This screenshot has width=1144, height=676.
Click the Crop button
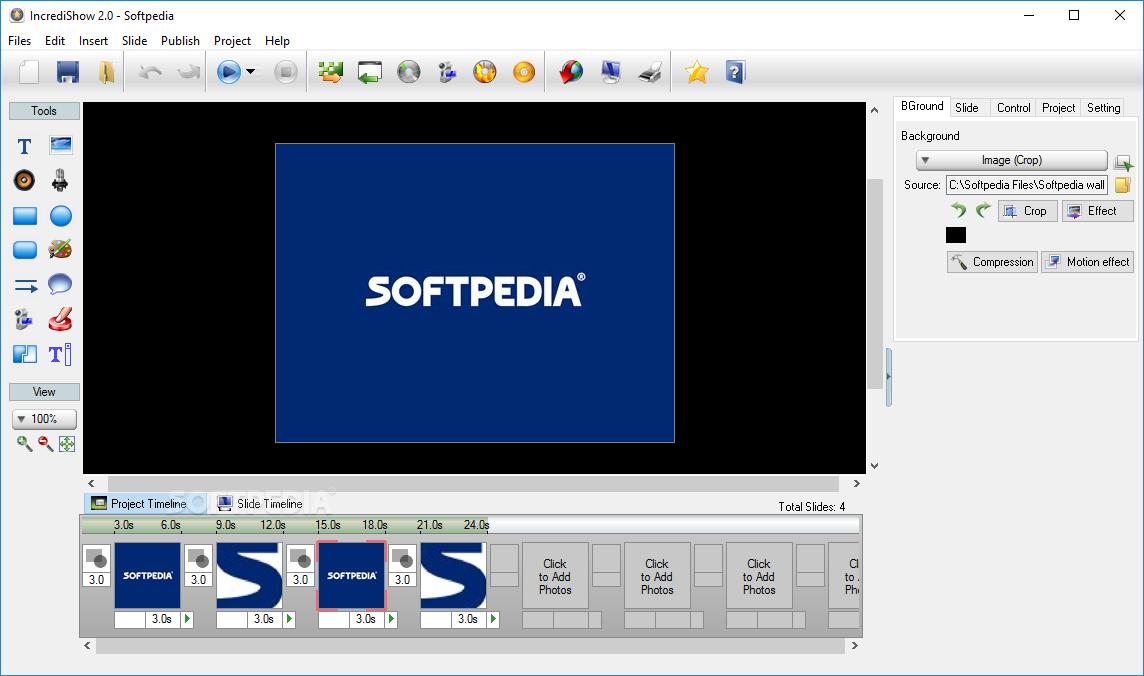[1027, 211]
